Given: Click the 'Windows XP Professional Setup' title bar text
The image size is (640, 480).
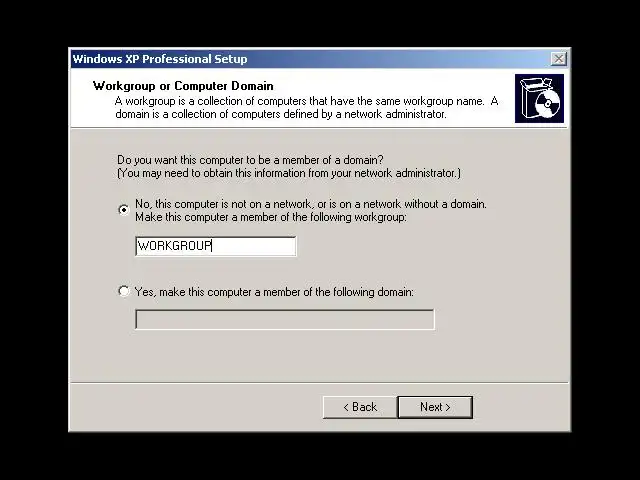Looking at the screenshot, I should point(160,59).
